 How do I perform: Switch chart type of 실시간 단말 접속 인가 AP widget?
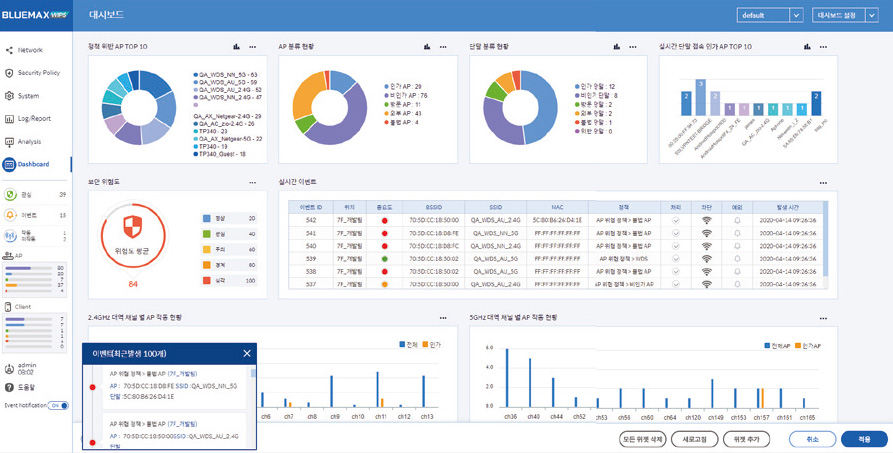pyautogui.click(x=806, y=47)
